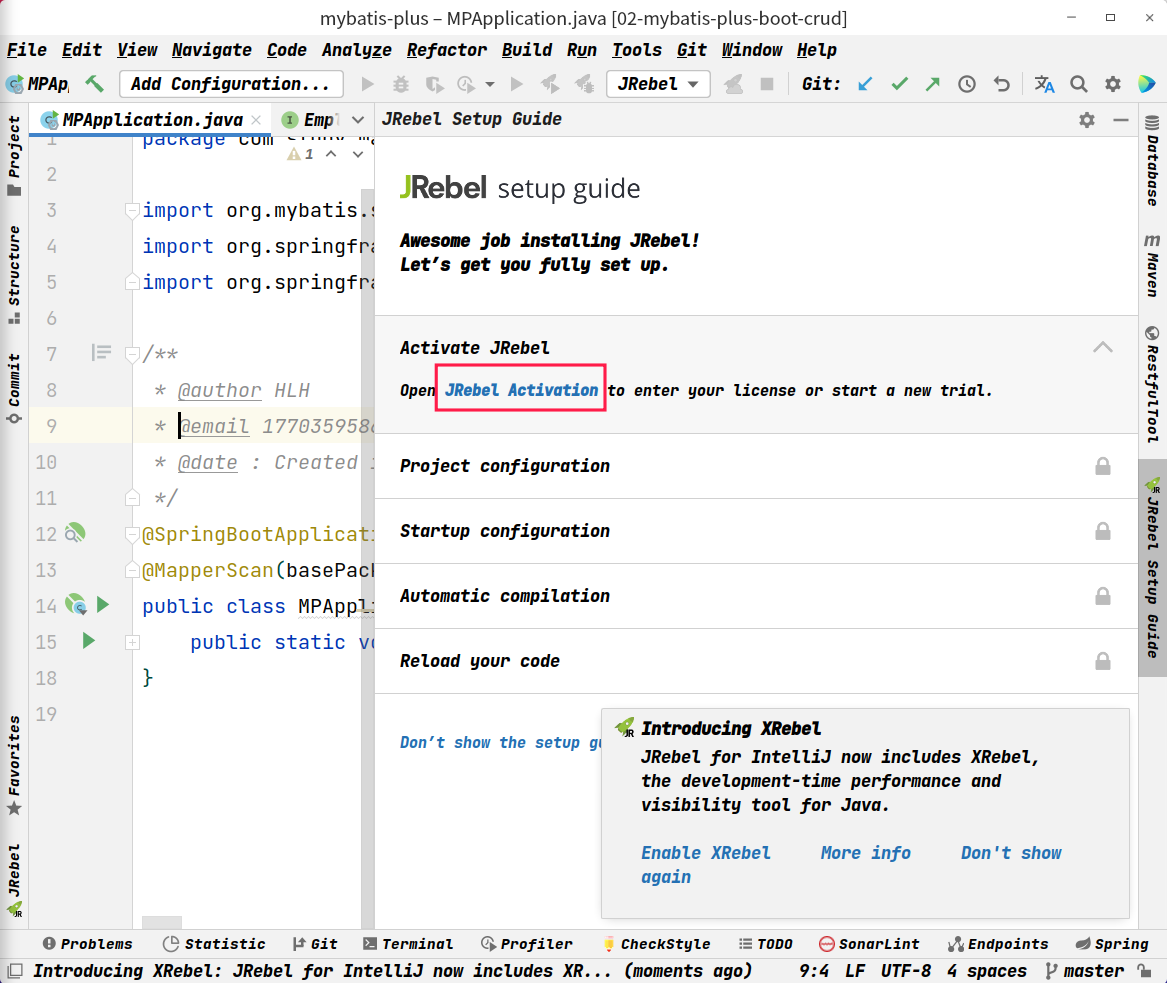Image resolution: width=1167 pixels, height=983 pixels.
Task: Open the Structure tool window
Action: pos(14,275)
